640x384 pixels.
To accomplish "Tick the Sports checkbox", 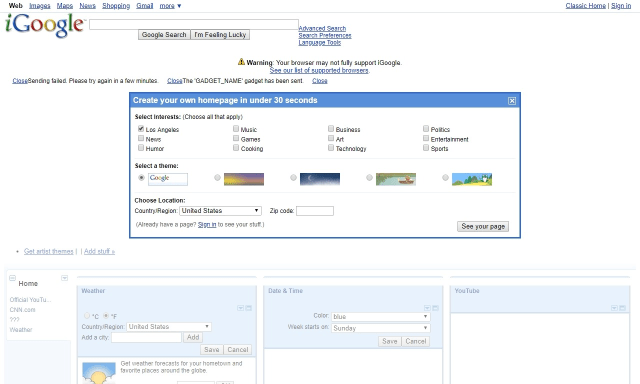I will [x=426, y=148].
